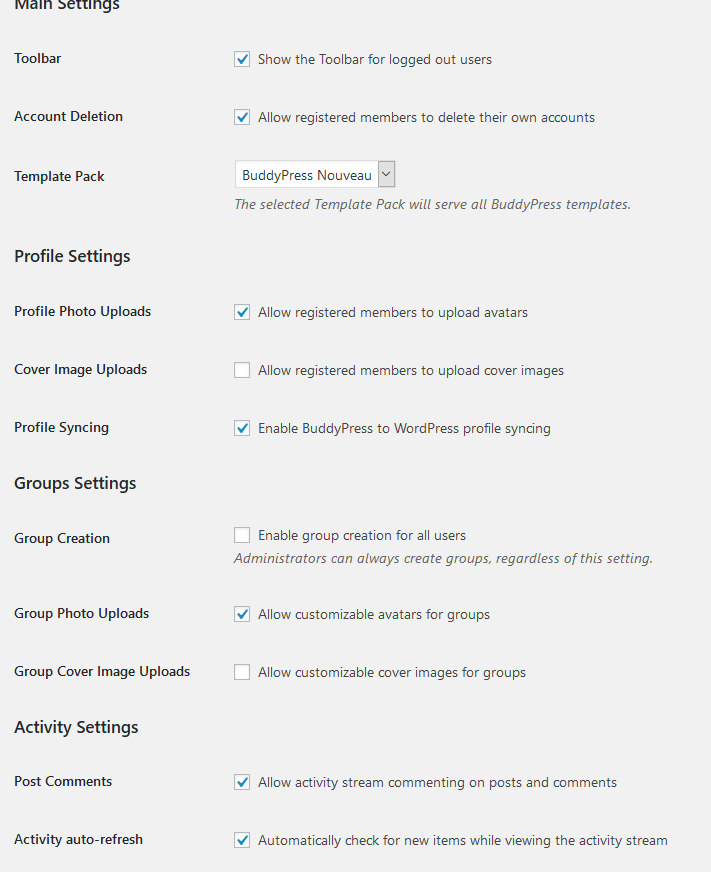Viewport: 711px width, 872px height.
Task: Check Allow customizable cover images for groups
Action: pos(242,672)
